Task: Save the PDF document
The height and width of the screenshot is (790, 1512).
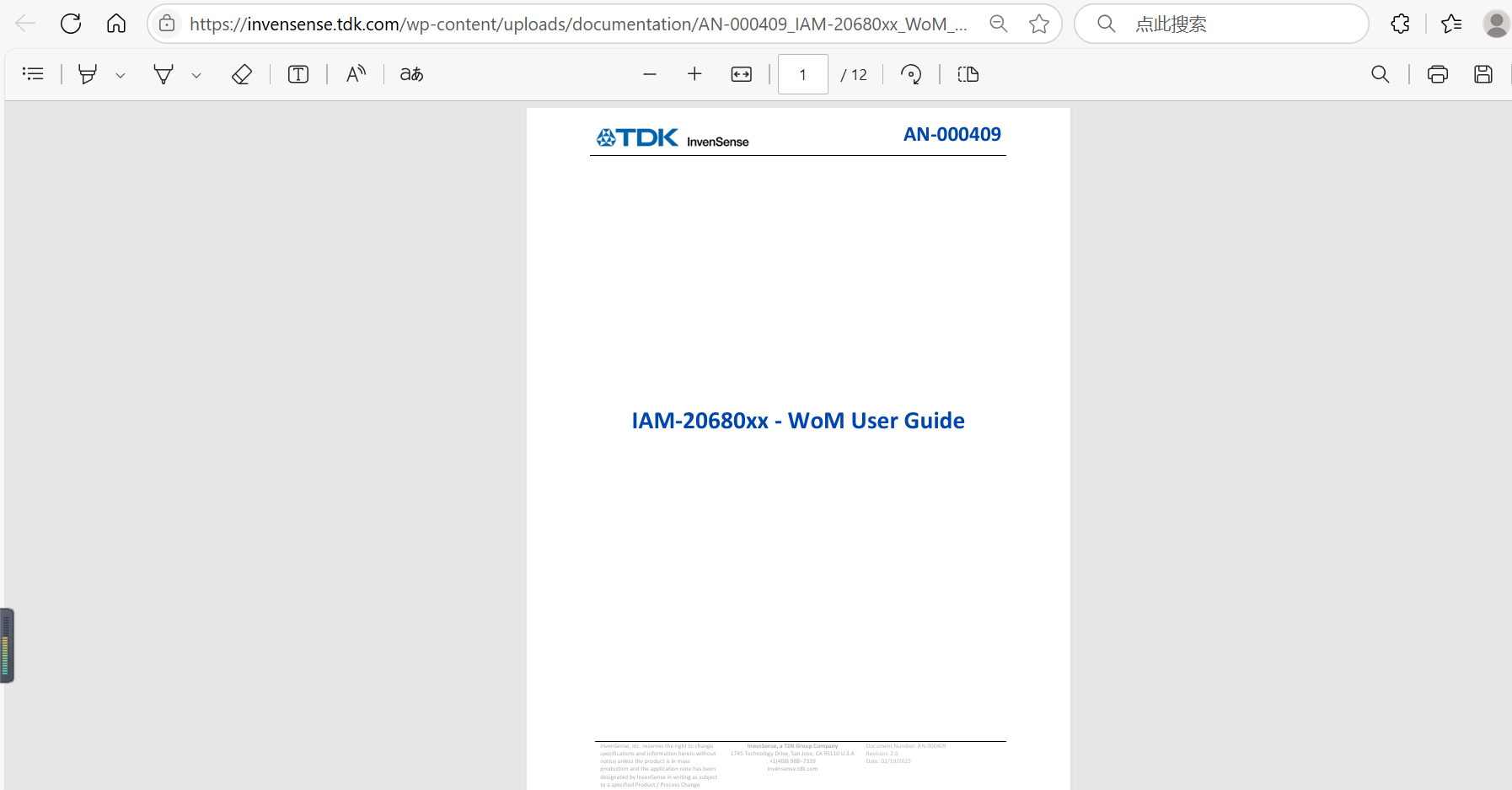Action: tap(1483, 74)
